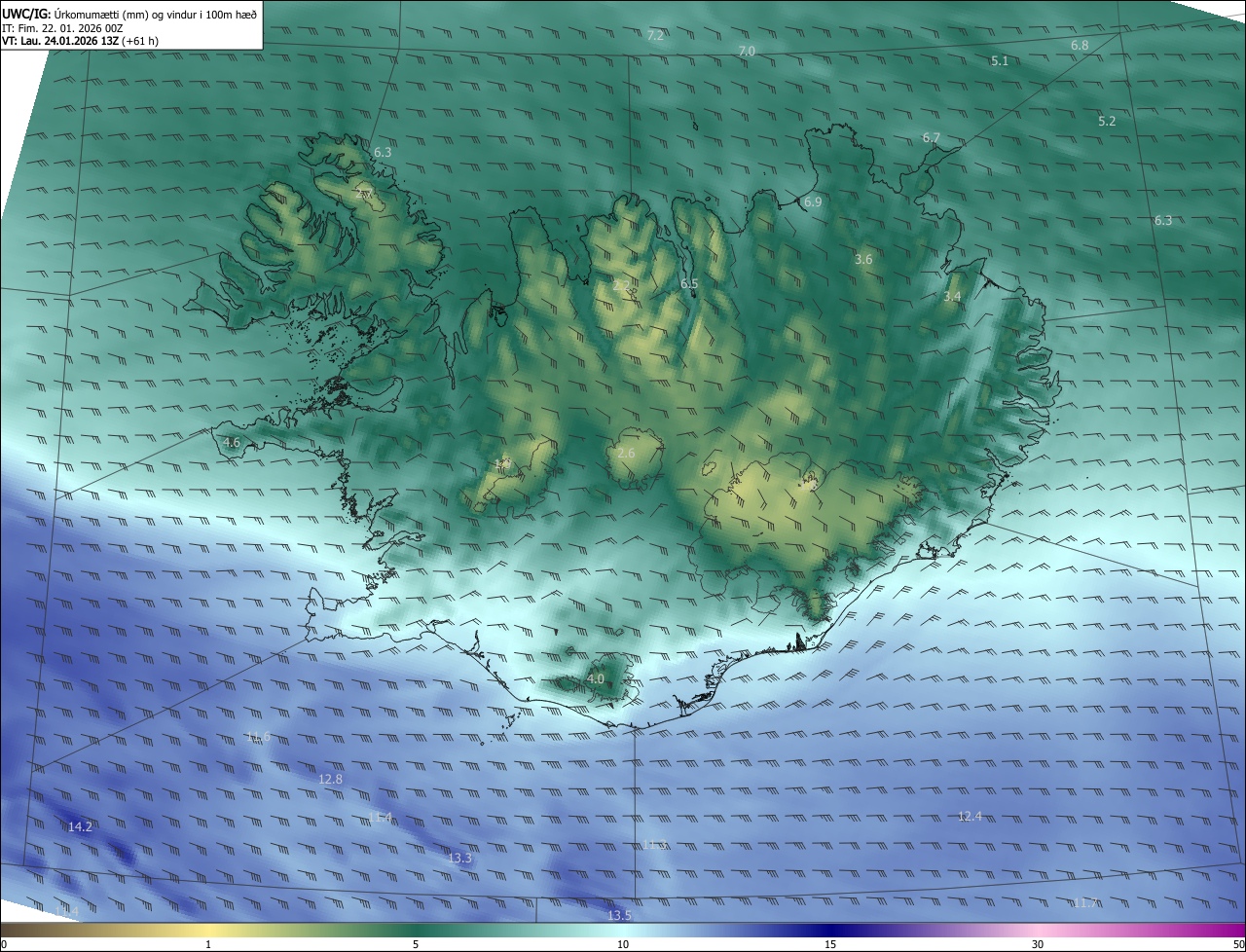This screenshot has height=952, width=1246.
Task: Click the 4.6 value label on the western peninsula
Action: click(232, 442)
